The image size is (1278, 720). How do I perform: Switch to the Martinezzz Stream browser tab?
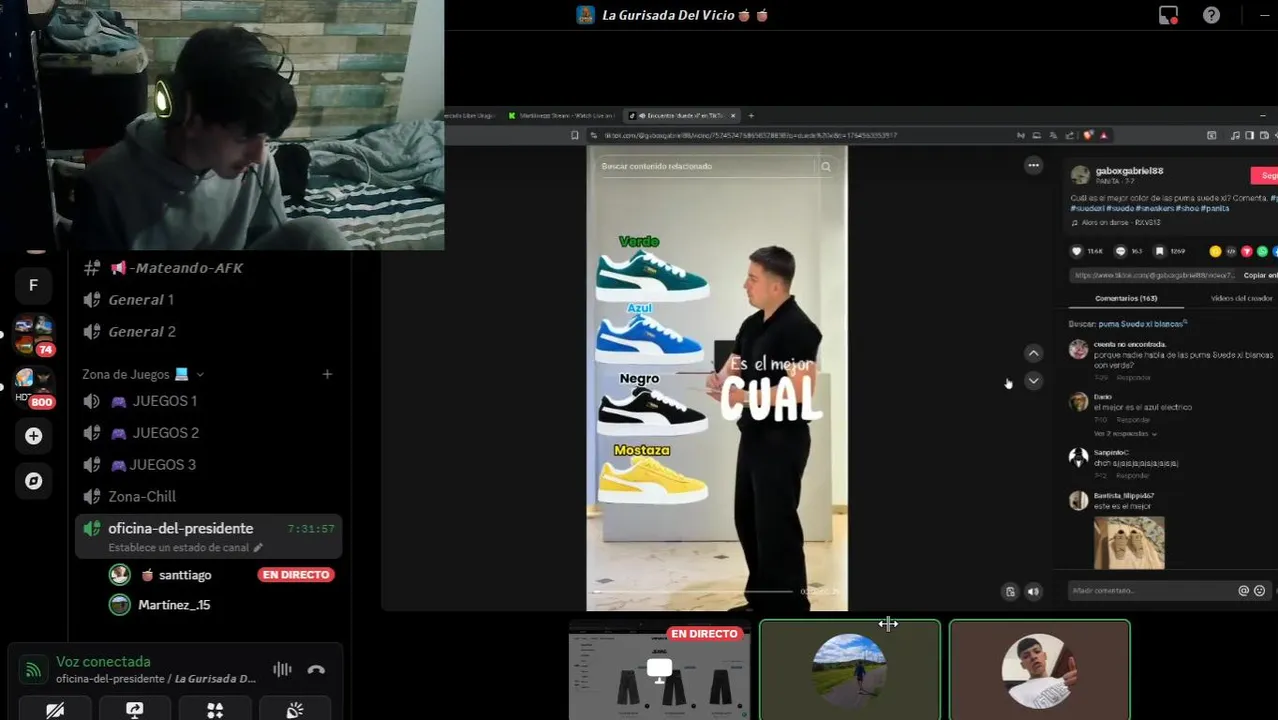coord(560,116)
